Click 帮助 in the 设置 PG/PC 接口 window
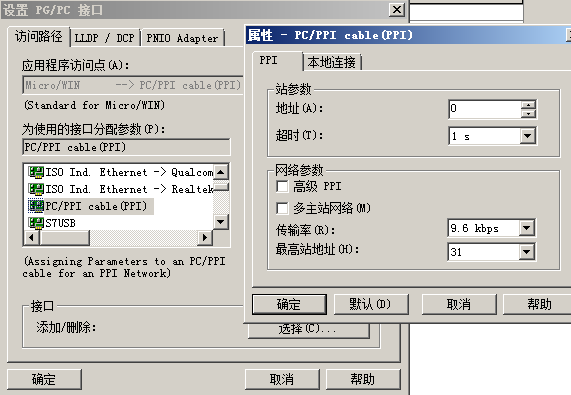The image size is (571, 395). click(x=363, y=379)
